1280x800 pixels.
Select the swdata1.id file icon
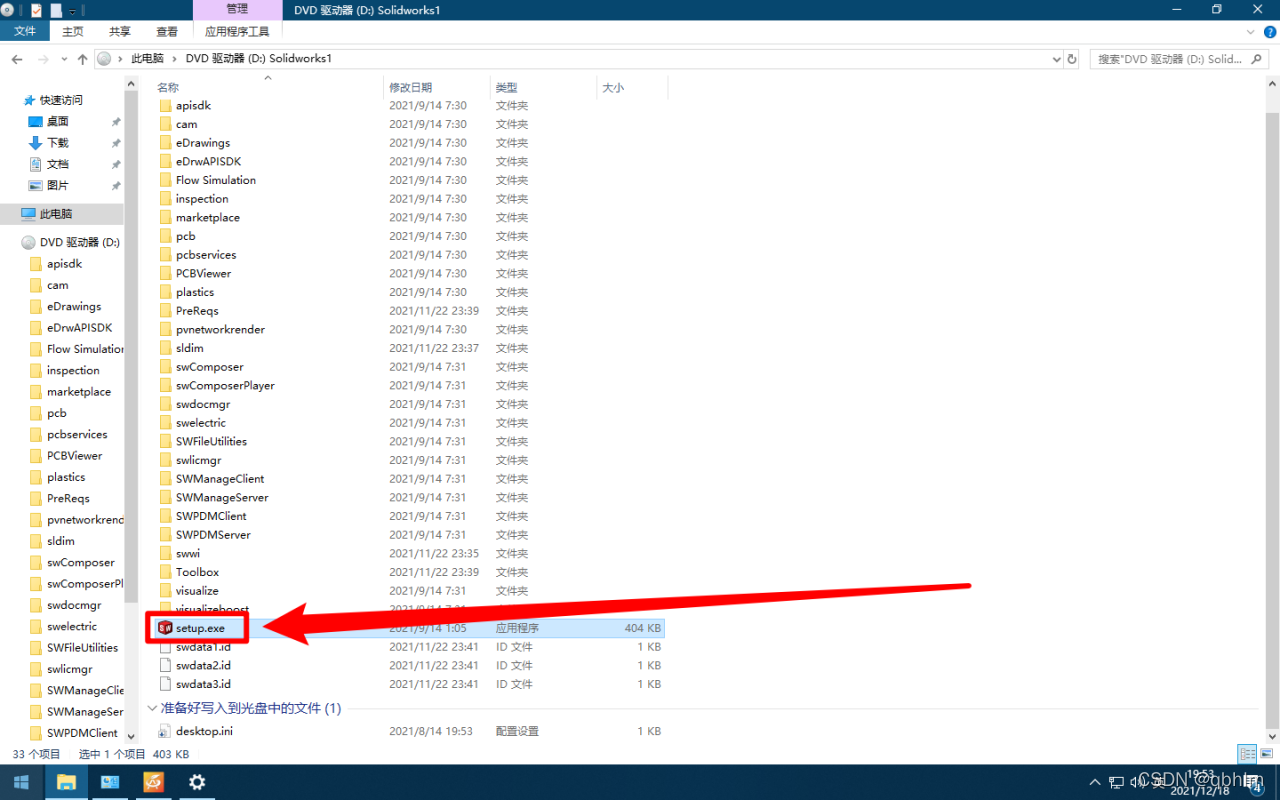pos(166,647)
